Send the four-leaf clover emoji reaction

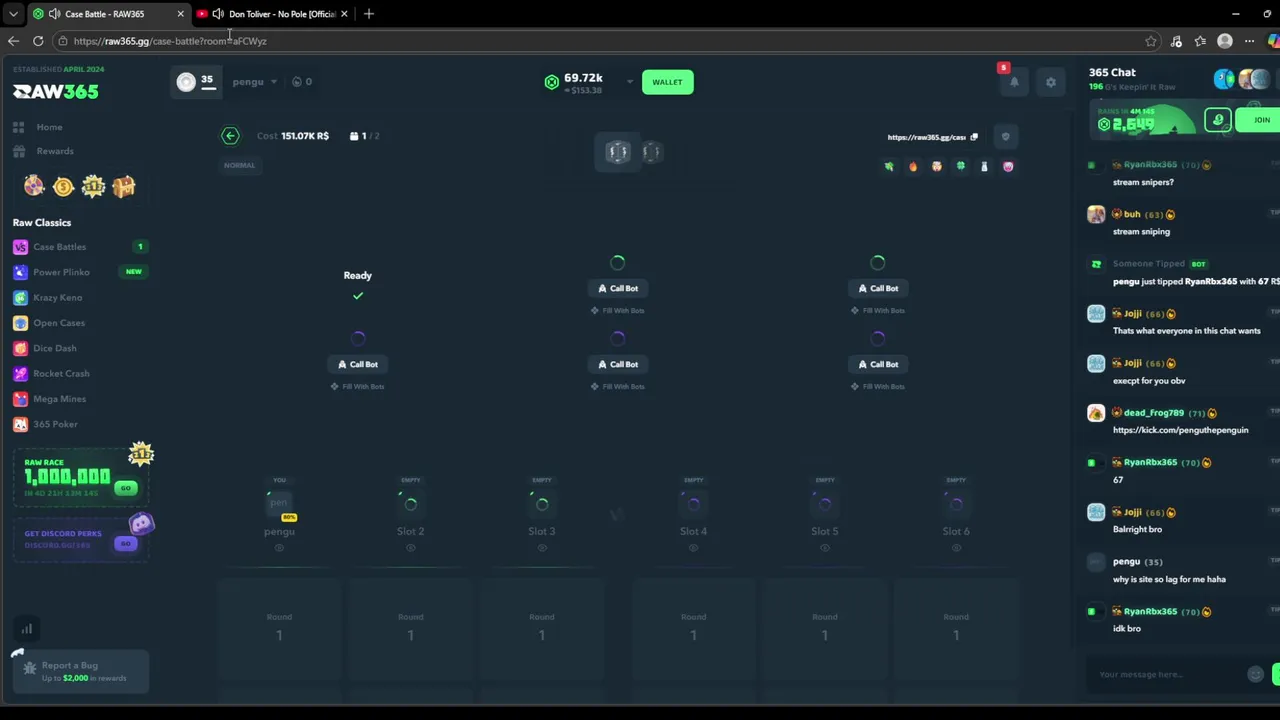[960, 167]
